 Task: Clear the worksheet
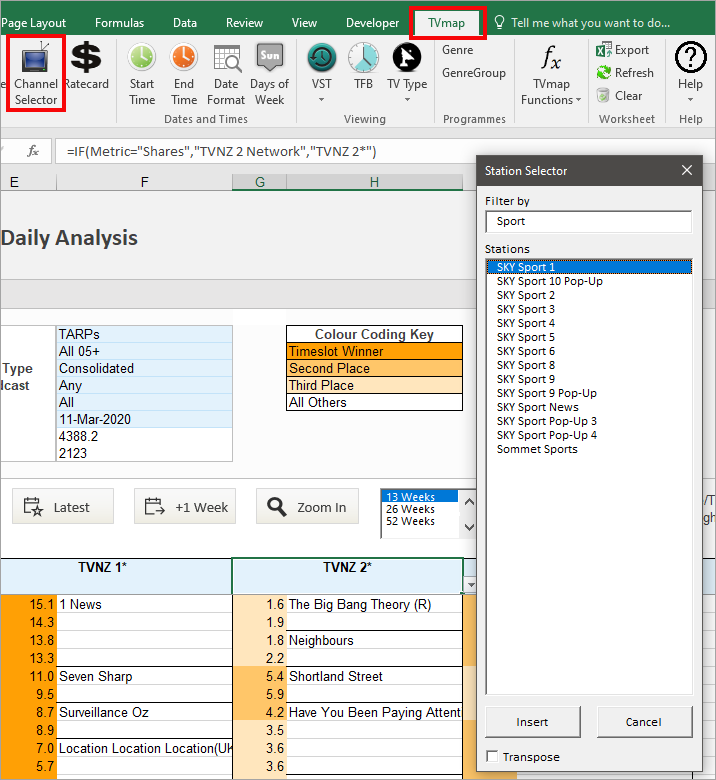point(619,96)
